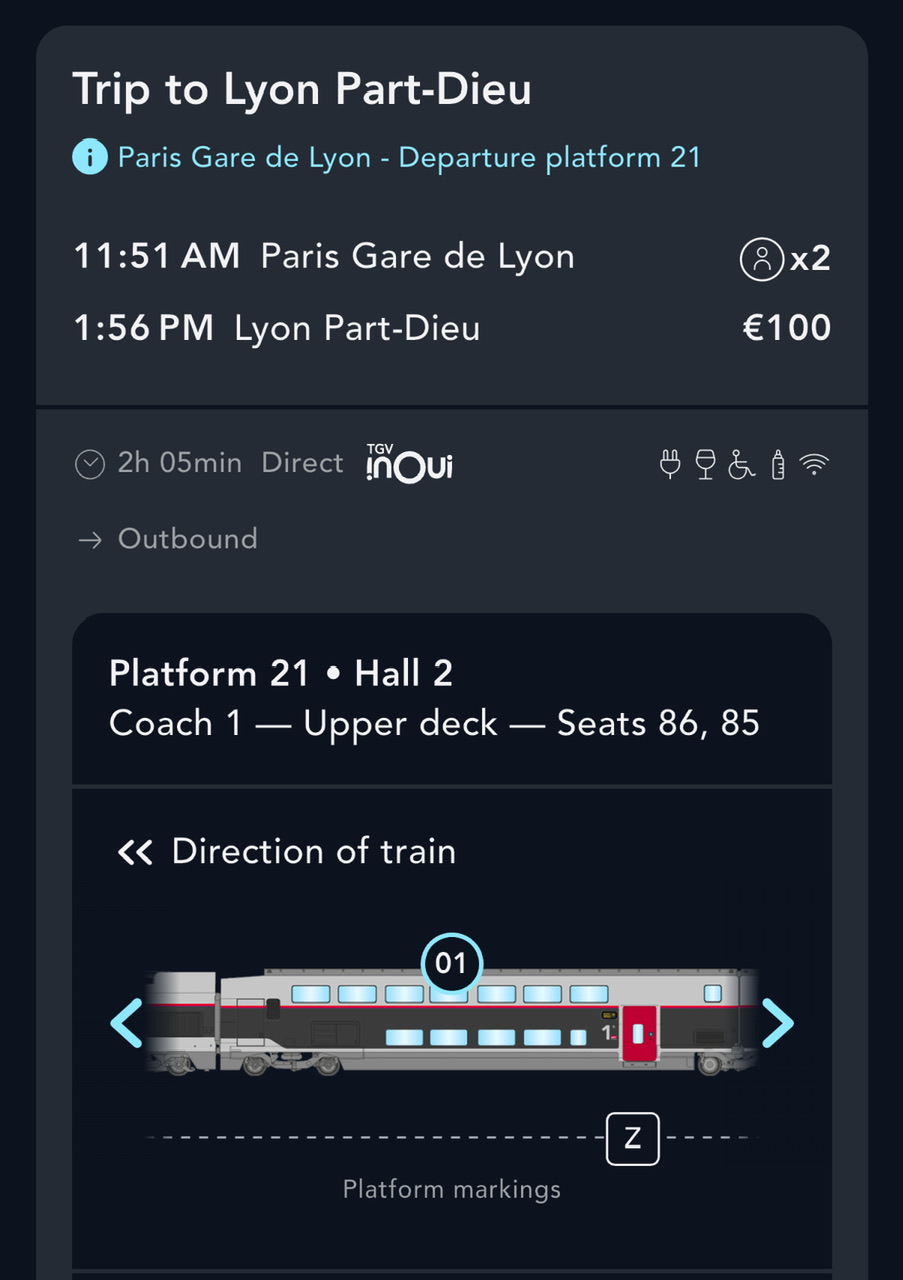The width and height of the screenshot is (903, 1280).
Task: Tap the Trip to Lyon Part-Dieu title
Action: (302, 89)
